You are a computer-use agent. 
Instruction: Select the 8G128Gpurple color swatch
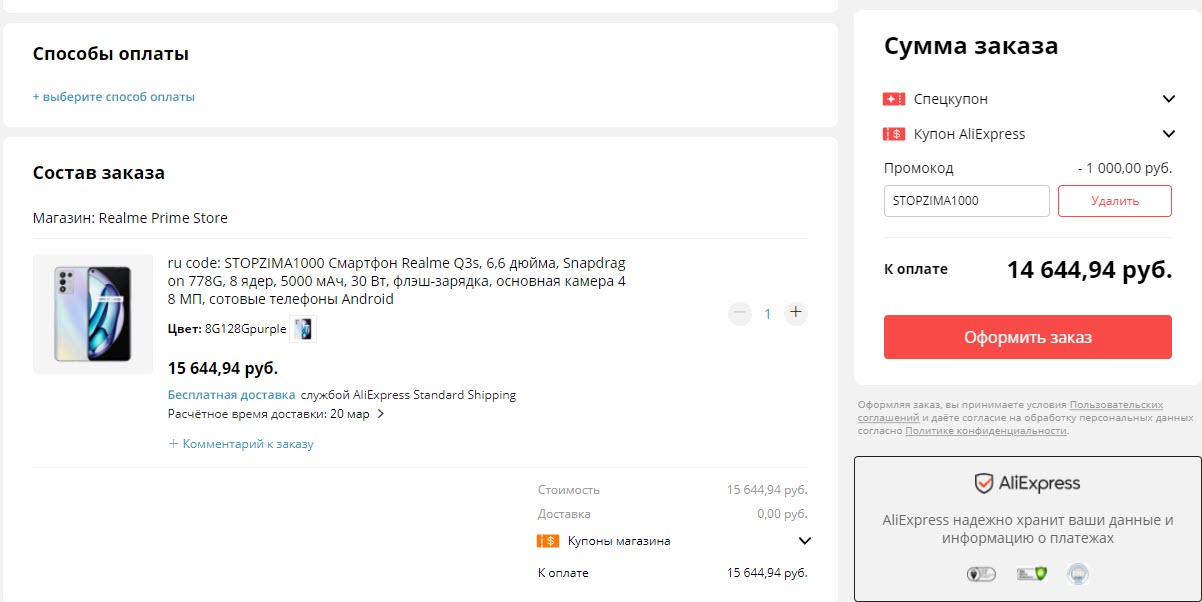[303, 328]
